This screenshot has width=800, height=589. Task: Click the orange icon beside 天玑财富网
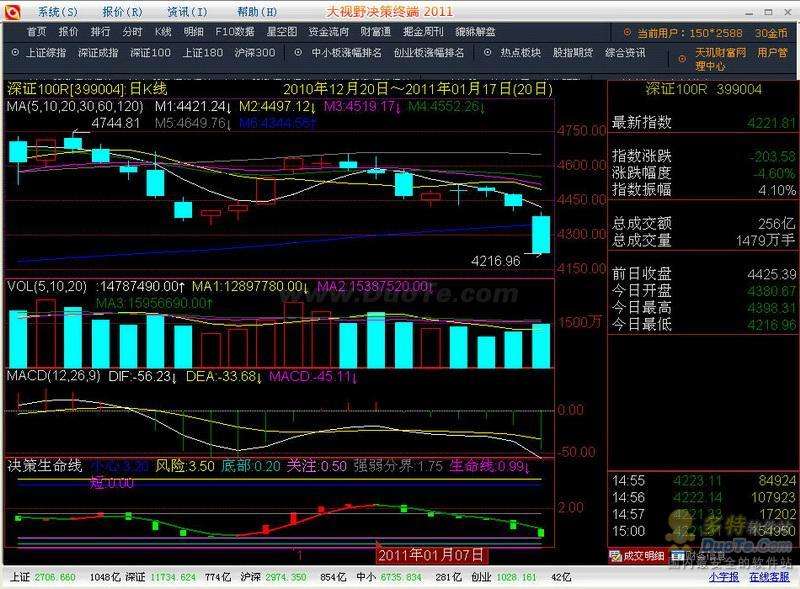click(682, 59)
